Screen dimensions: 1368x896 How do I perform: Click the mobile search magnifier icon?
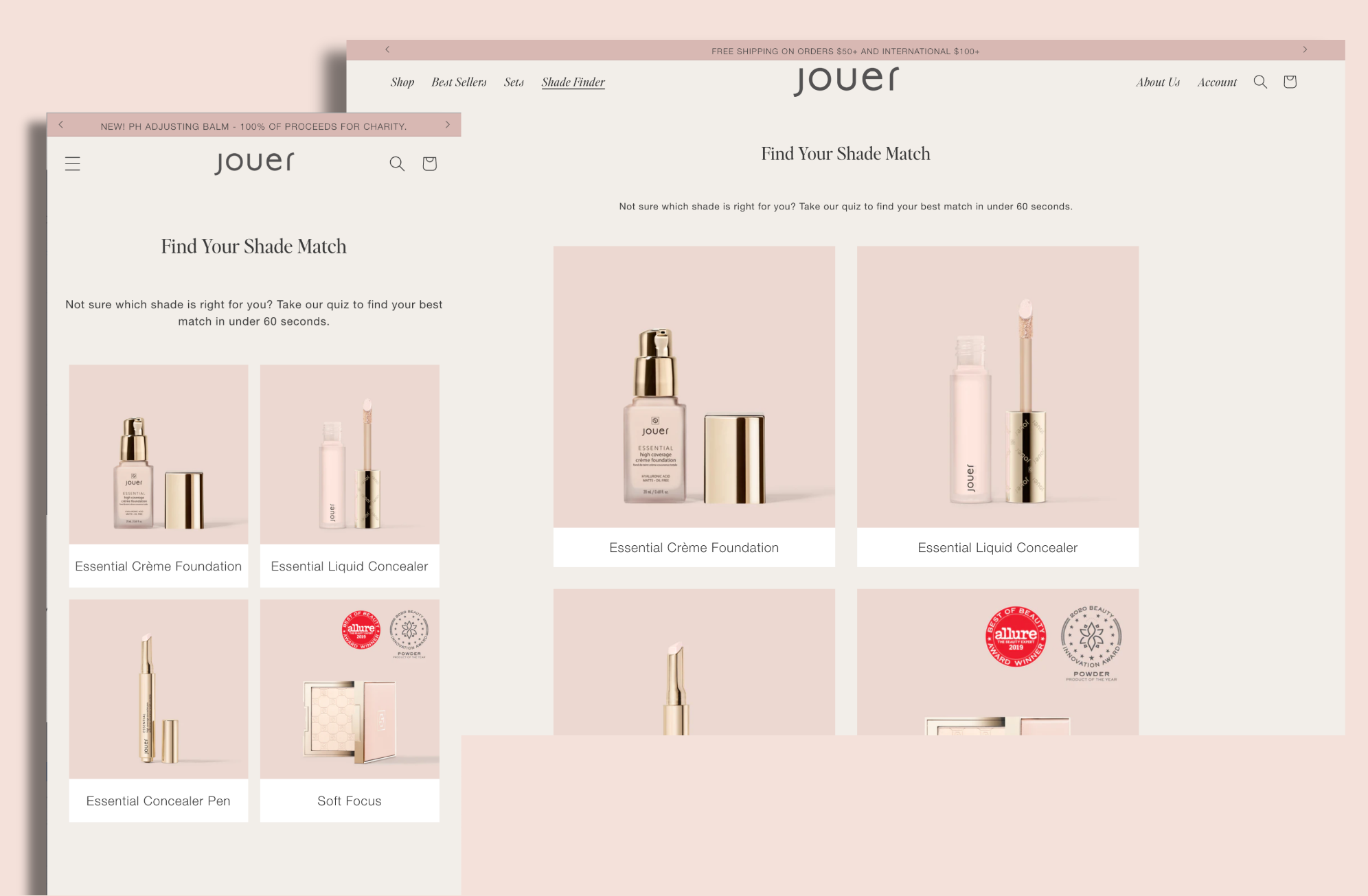(x=397, y=163)
